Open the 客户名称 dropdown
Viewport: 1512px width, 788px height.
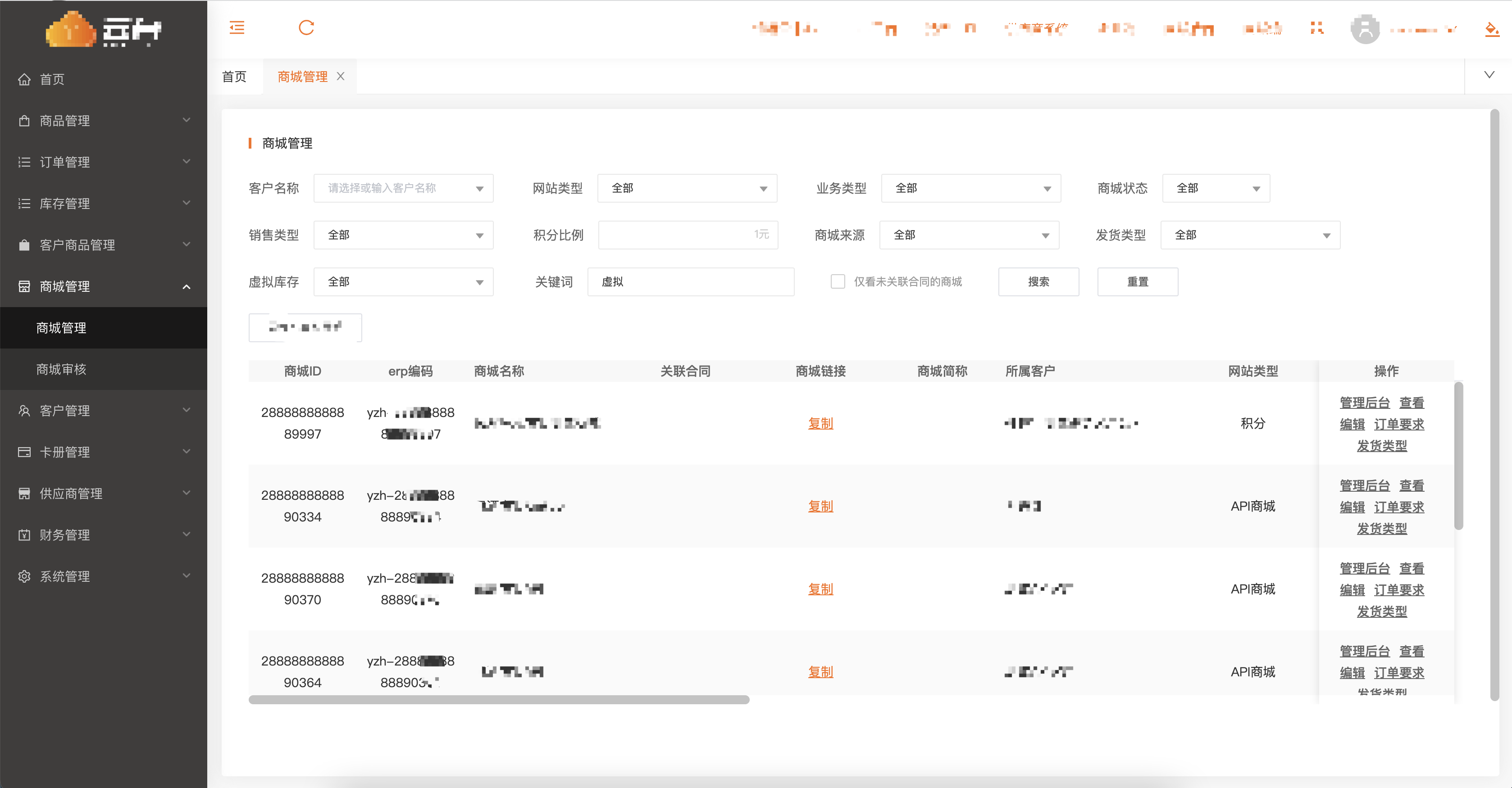pos(403,188)
